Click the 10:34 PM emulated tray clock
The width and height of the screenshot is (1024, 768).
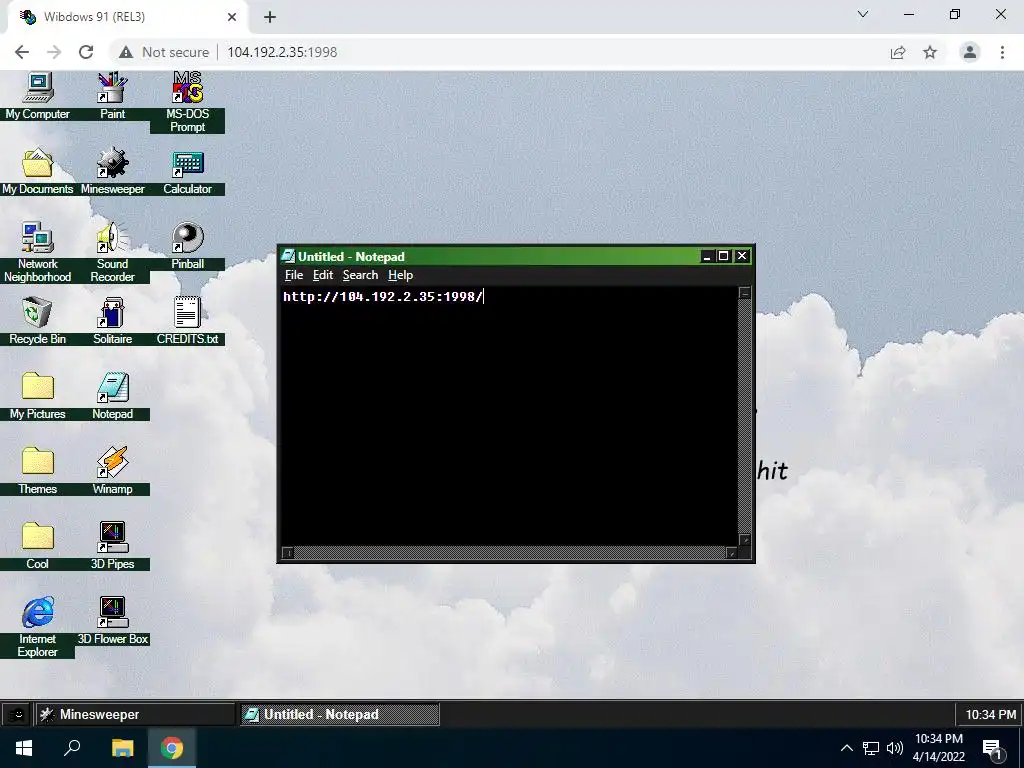pyautogui.click(x=990, y=714)
